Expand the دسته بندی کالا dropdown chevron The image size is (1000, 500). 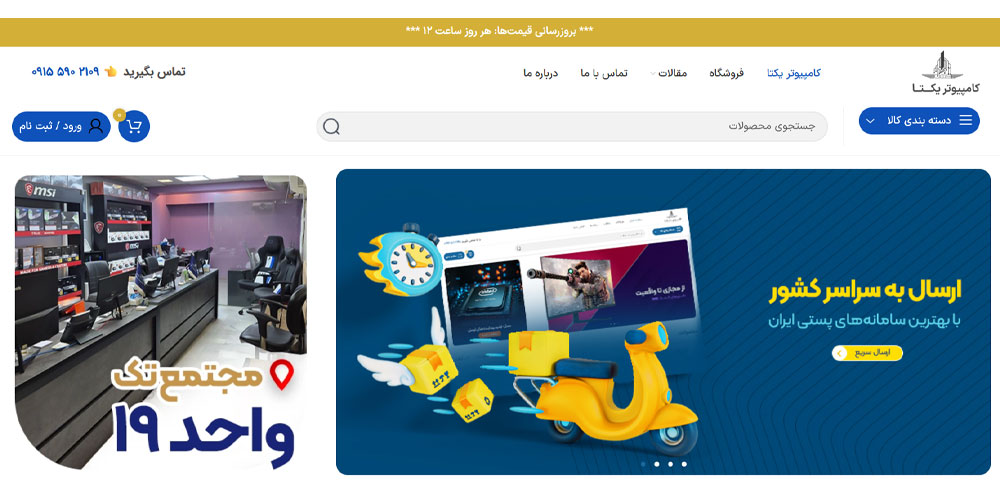(x=871, y=121)
